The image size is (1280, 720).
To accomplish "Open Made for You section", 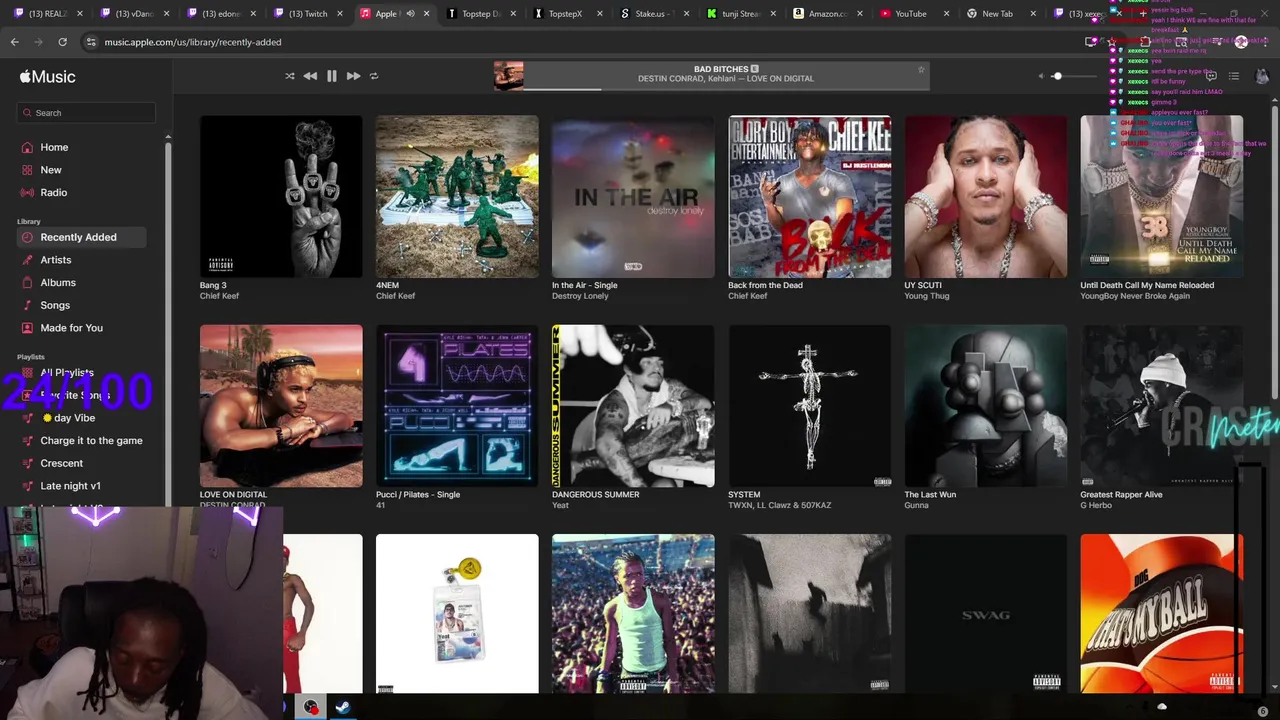I will (x=81, y=328).
